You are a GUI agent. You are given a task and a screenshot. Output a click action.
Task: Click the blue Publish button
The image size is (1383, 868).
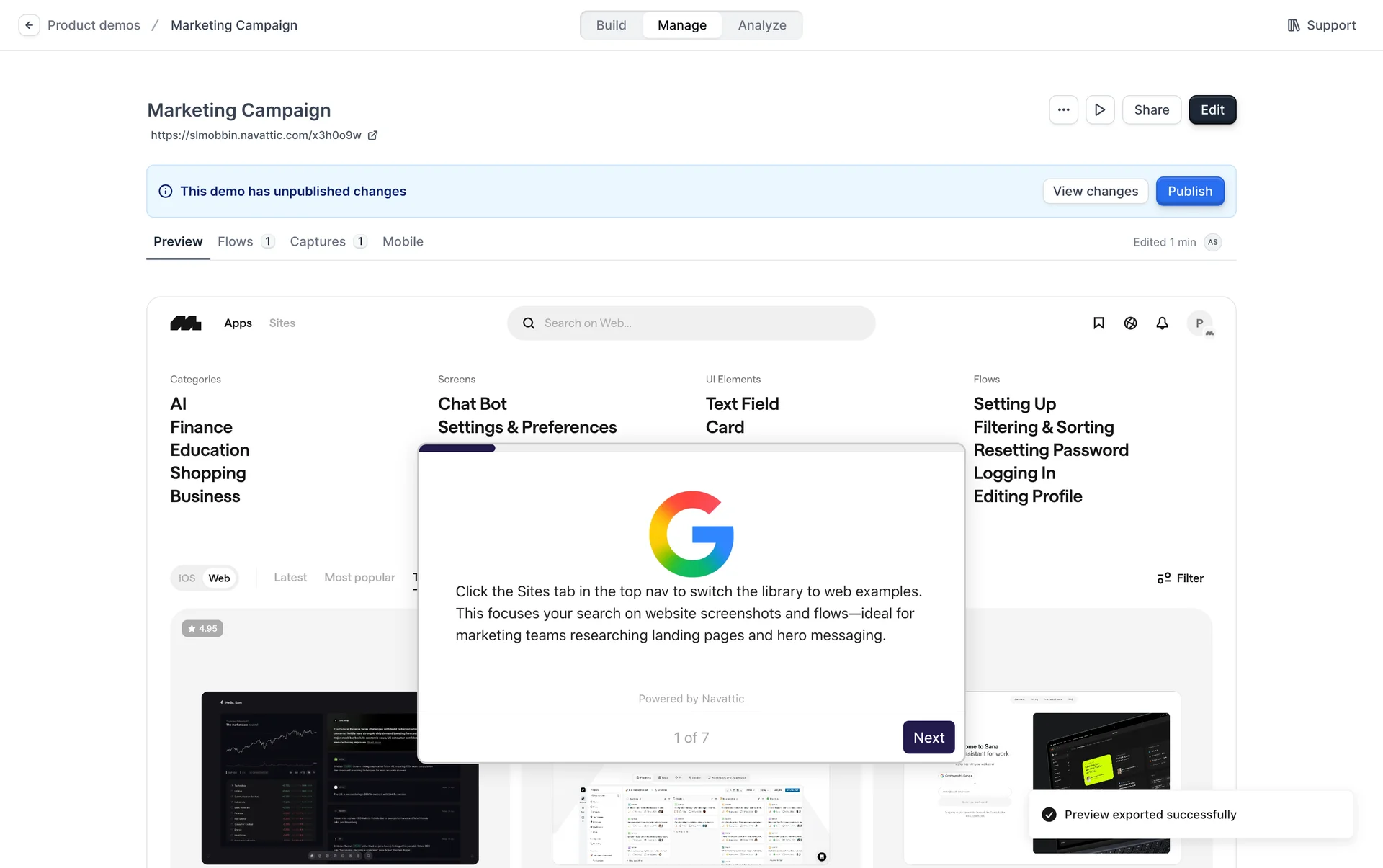1189,192
